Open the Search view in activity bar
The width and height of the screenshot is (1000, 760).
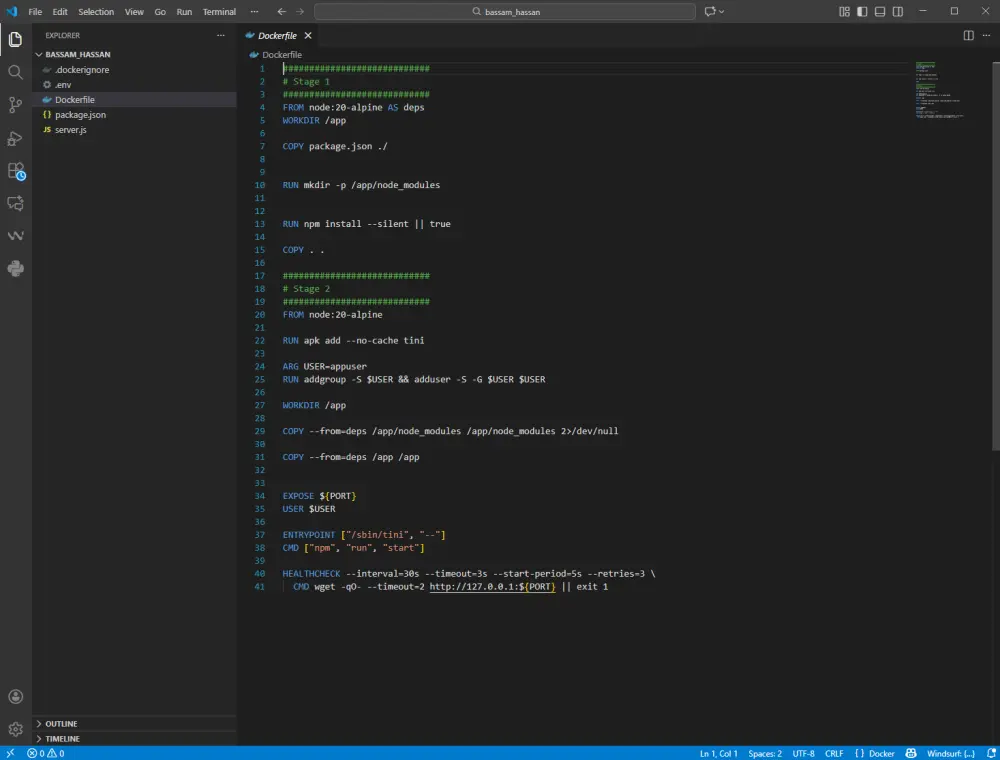(15, 72)
